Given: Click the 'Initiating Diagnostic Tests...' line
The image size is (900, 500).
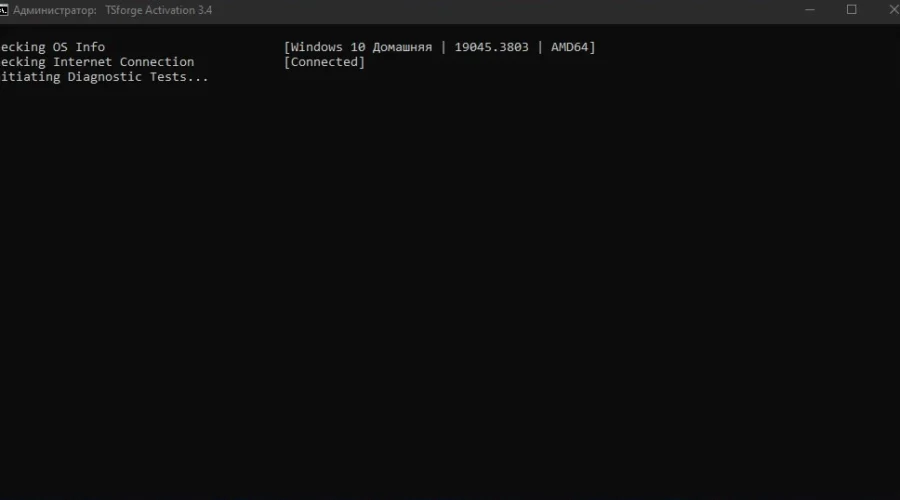Looking at the screenshot, I should tap(104, 77).
